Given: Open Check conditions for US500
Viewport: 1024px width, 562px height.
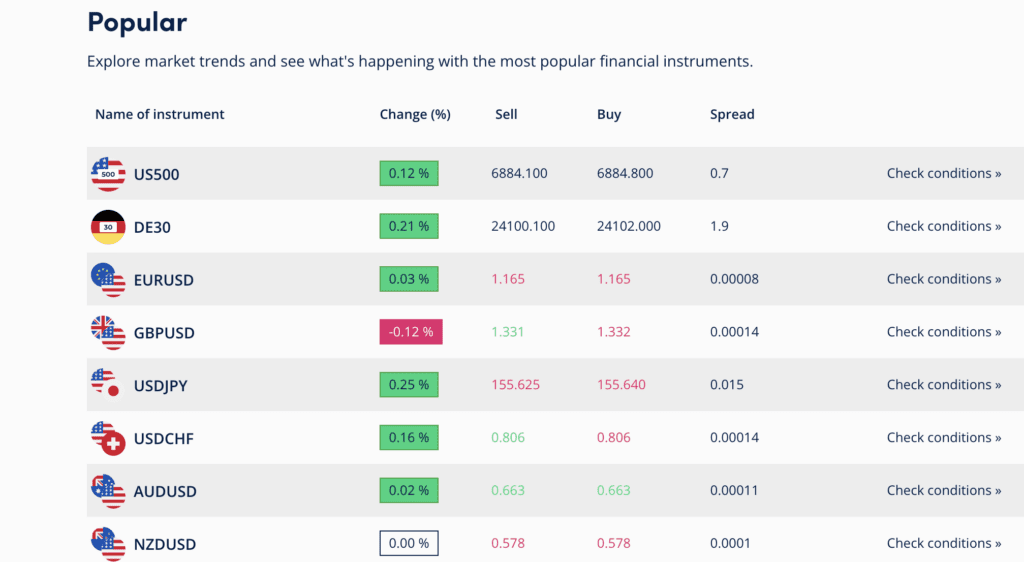Looking at the screenshot, I should point(943,173).
